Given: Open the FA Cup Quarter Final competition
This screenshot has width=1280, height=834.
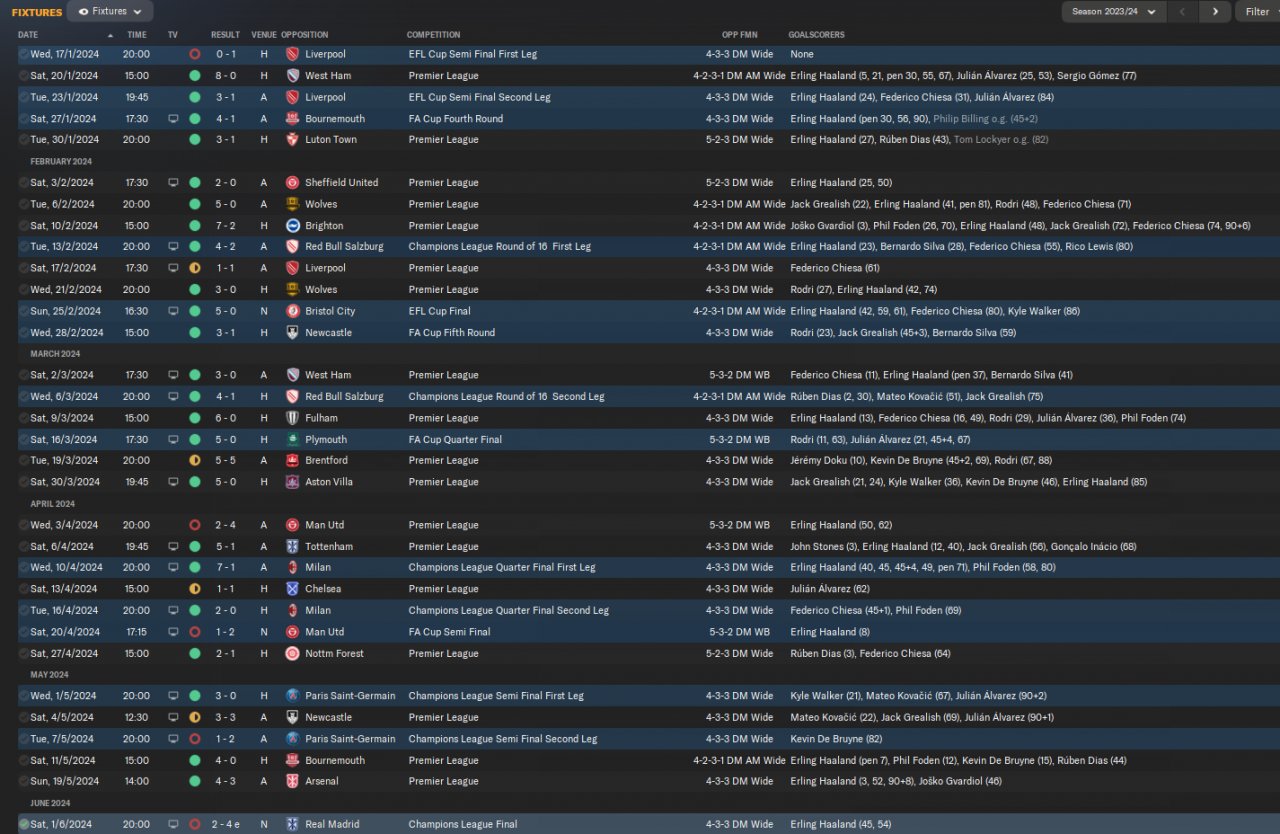Looking at the screenshot, I should [455, 440].
